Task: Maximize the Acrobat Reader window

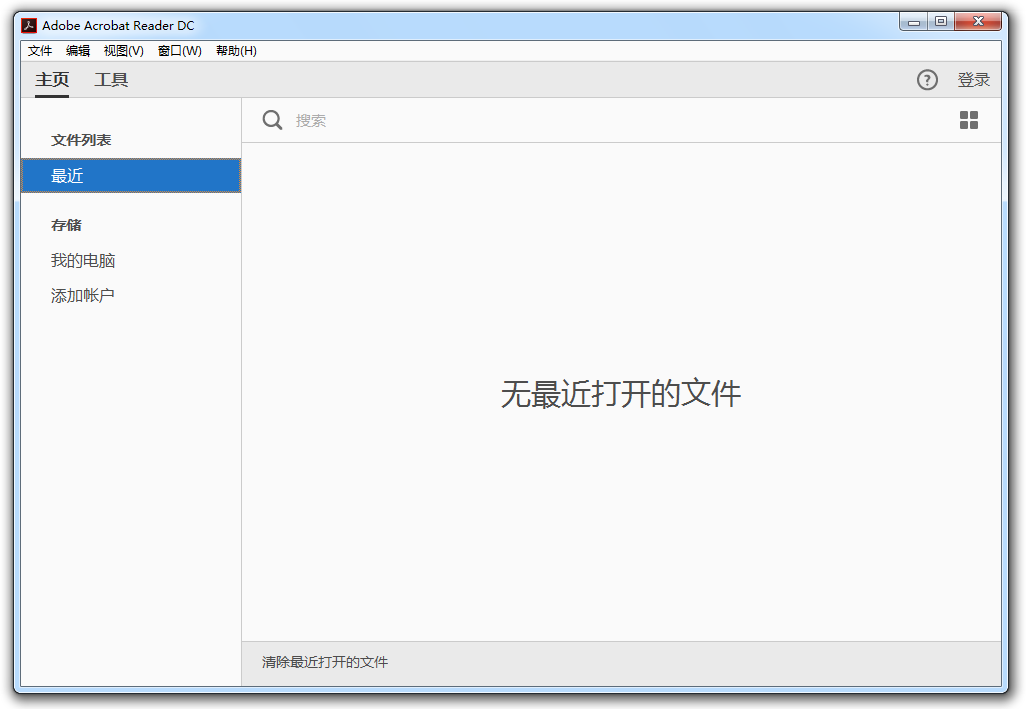Action: click(940, 22)
